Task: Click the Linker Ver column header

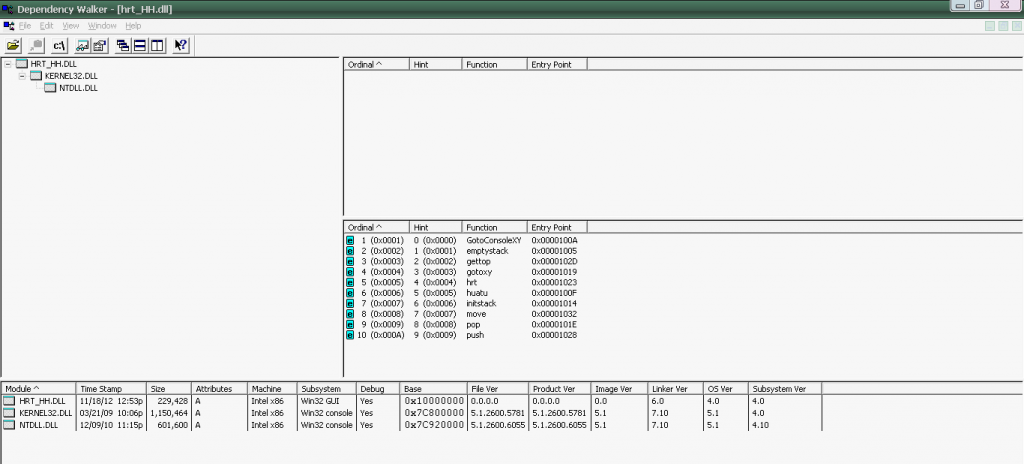Action: coord(675,389)
